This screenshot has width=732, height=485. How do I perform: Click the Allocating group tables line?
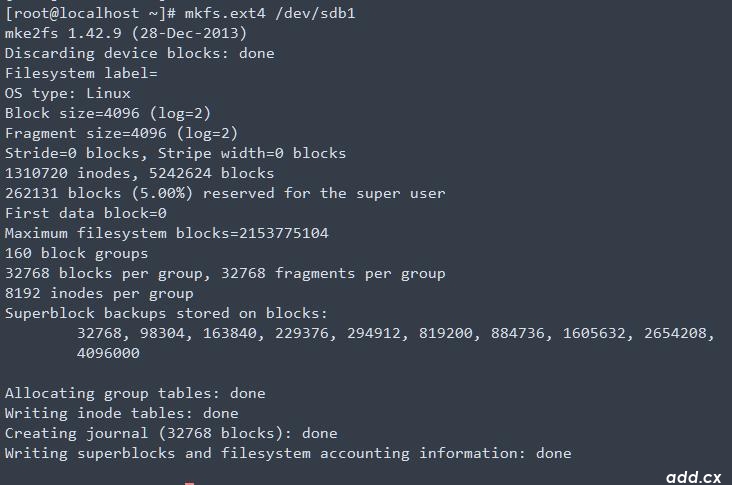tap(135, 394)
